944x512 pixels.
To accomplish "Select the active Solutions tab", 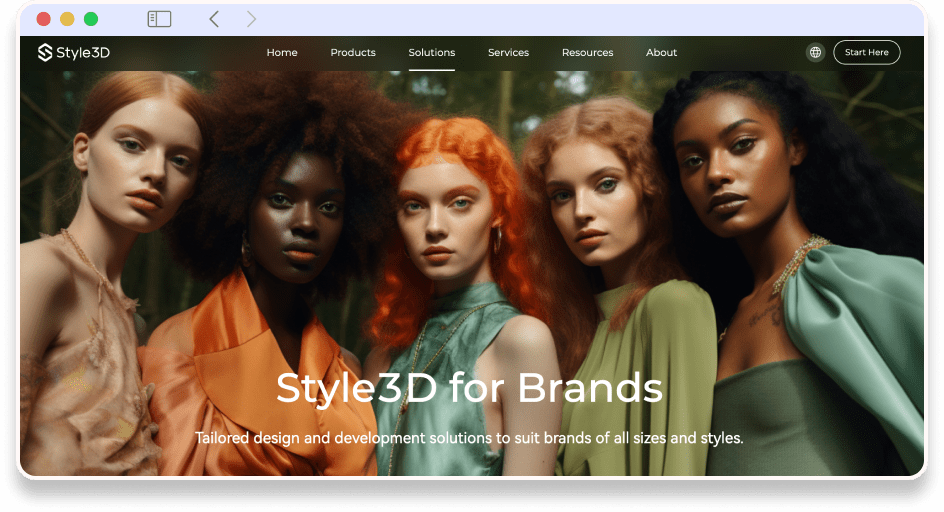I will pos(432,53).
